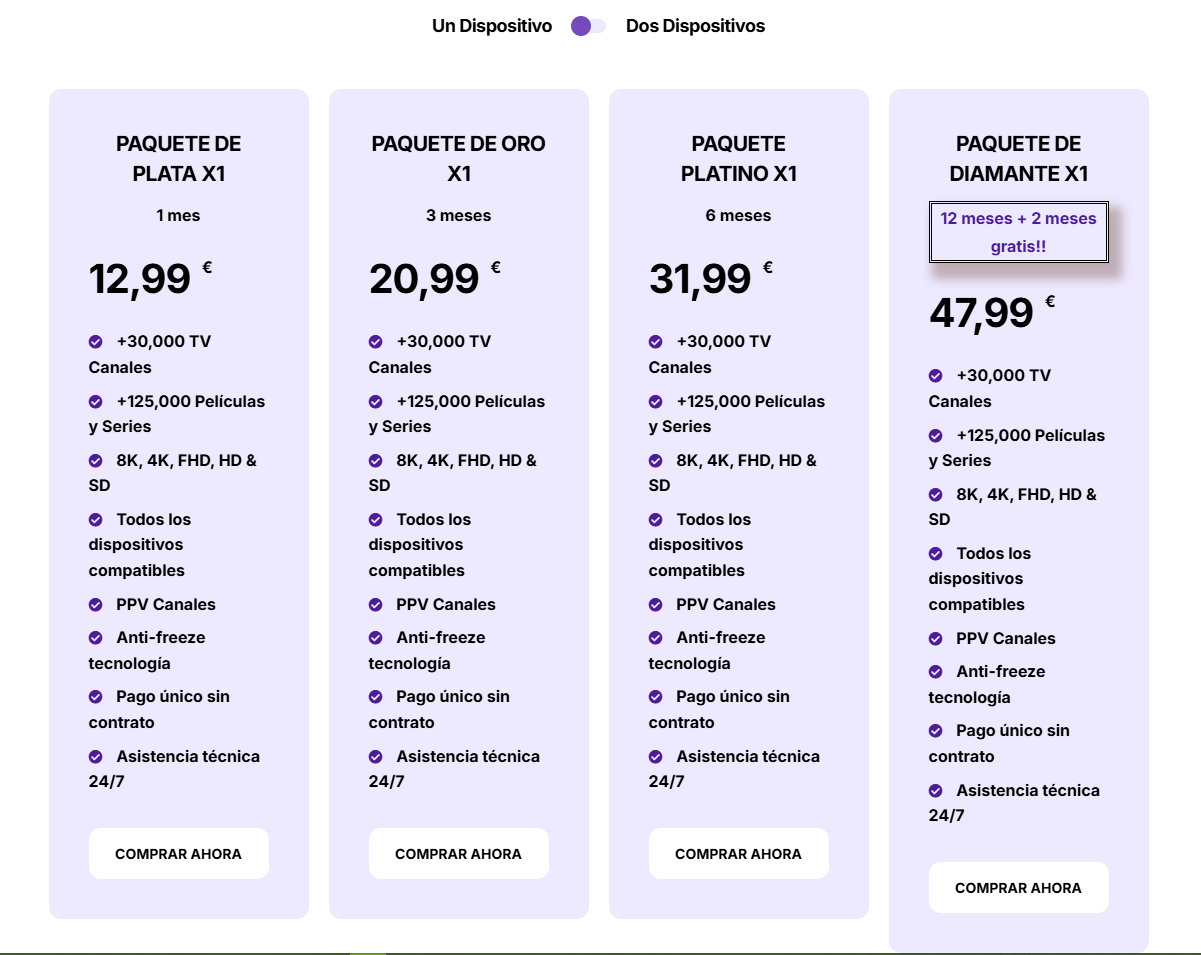The height and width of the screenshot is (955, 1201).
Task: Click the Paquete de Plata X1 title
Action: [x=179, y=159]
